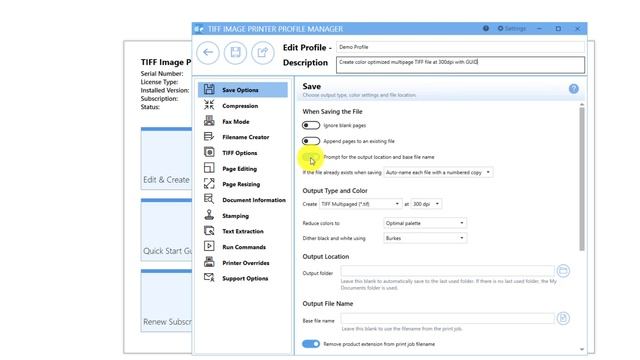Viewport: 640px width, 360px height.
Task: Go to Filename Creator section
Action: coord(246,137)
